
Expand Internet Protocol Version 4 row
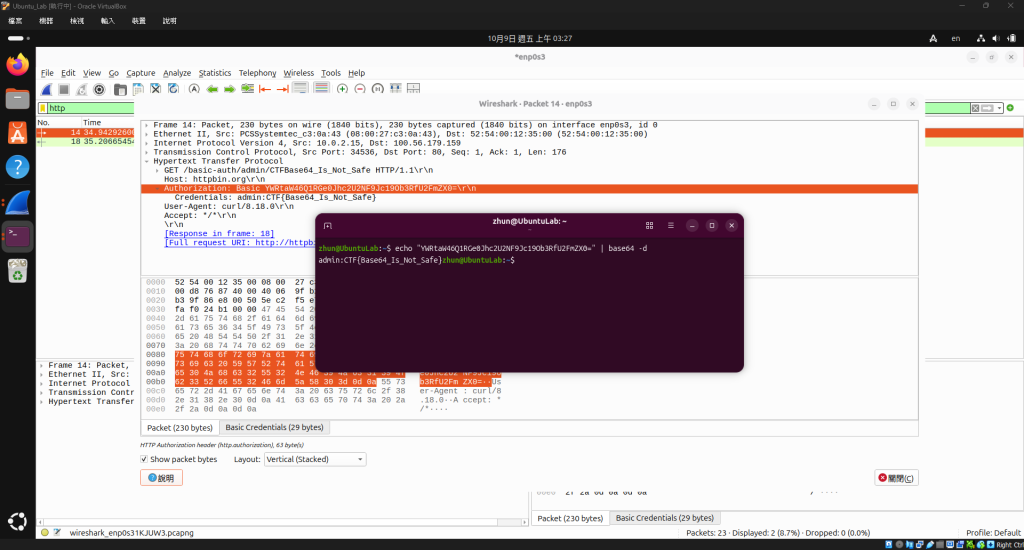[x=146, y=143]
